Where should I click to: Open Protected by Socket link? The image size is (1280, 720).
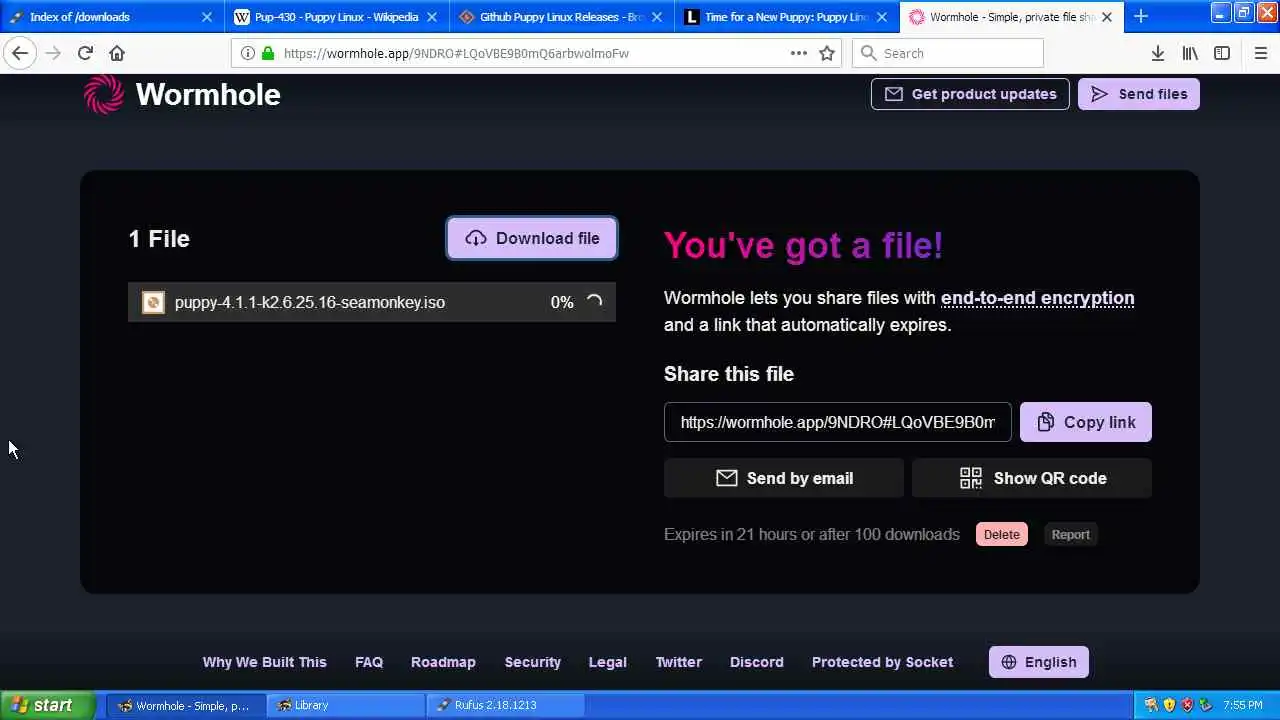tap(882, 662)
